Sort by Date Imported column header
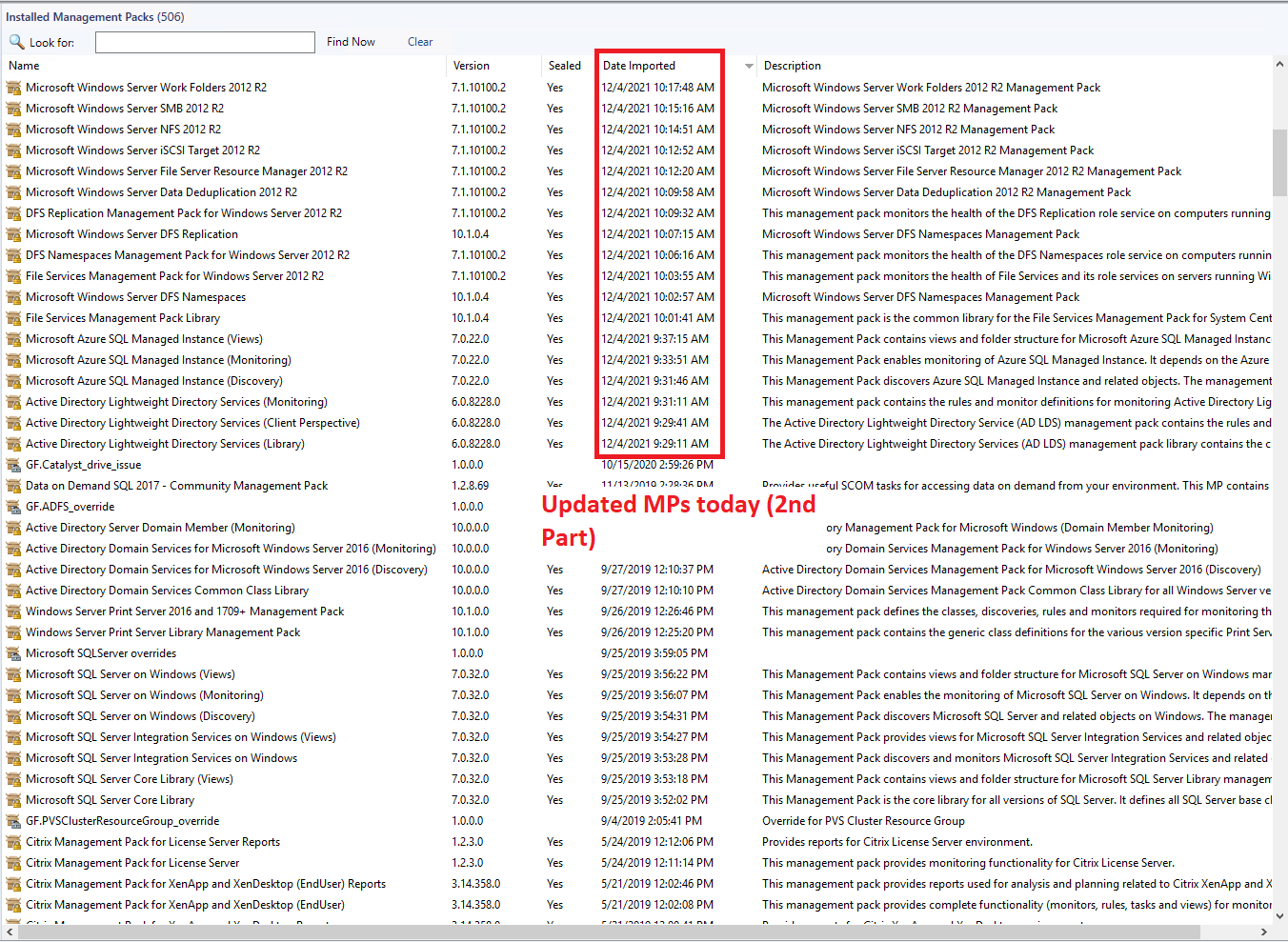The image size is (1288, 942). (639, 66)
